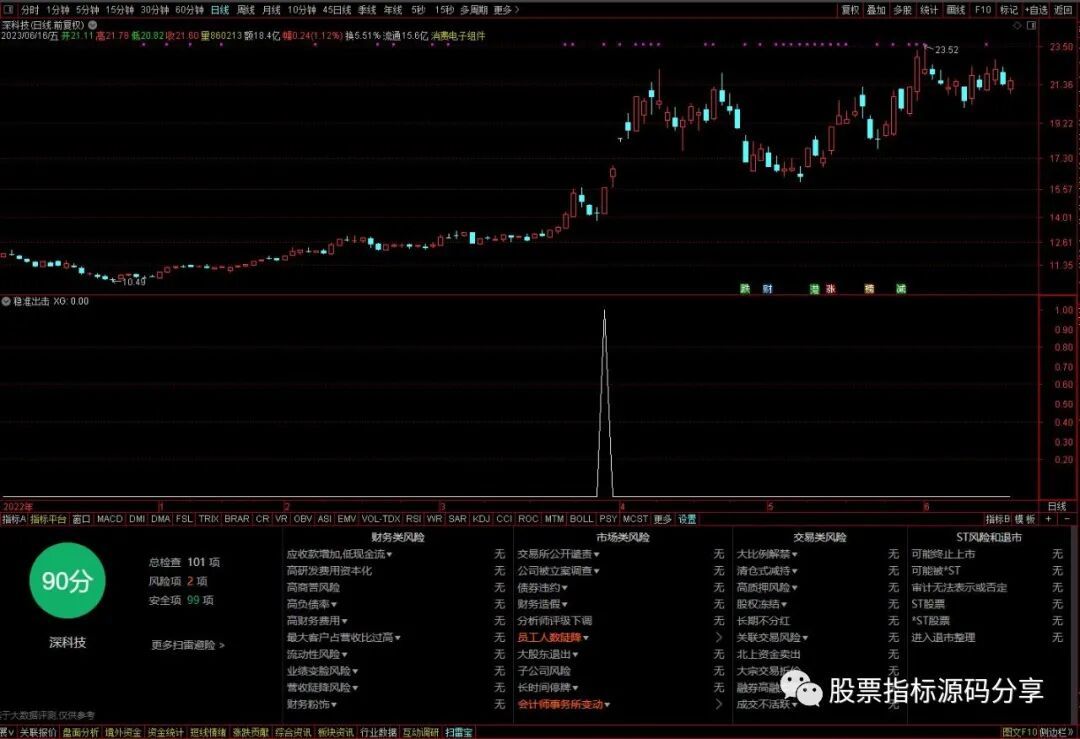This screenshot has height=739, width=1080.
Task: Click the 返回 button
Action: tap(1063, 10)
